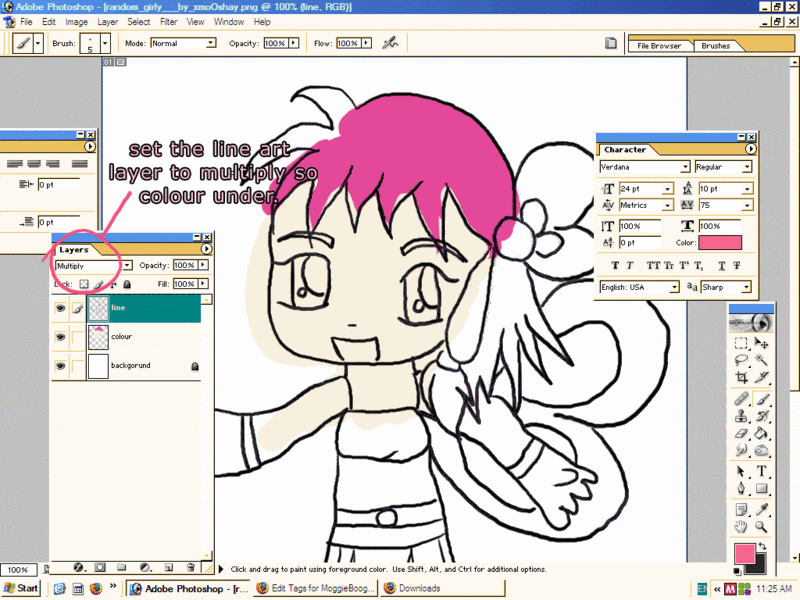The width and height of the screenshot is (800, 600).
Task: Create a new layer set folder
Action: tap(121, 567)
